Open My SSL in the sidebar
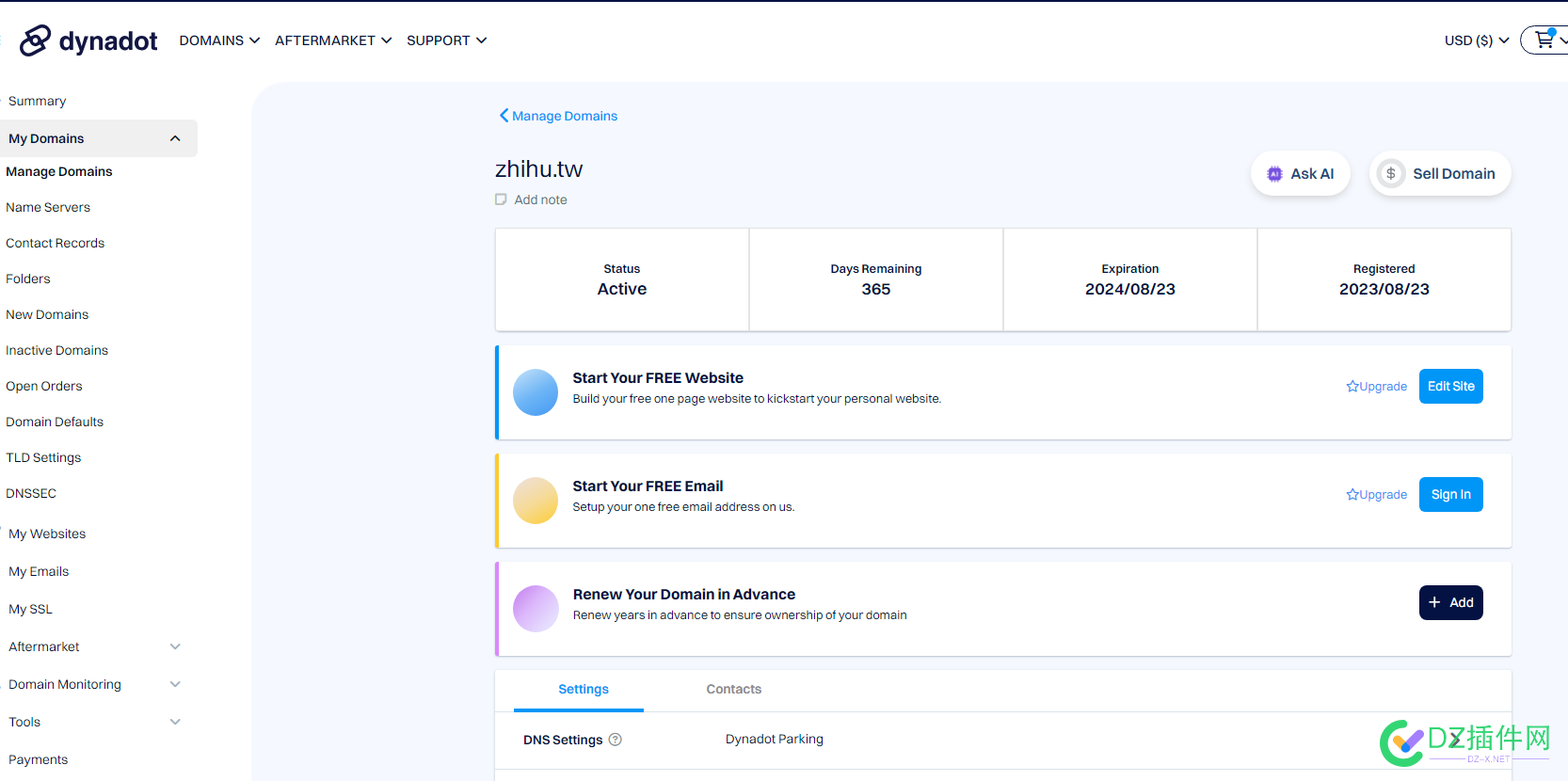 point(30,609)
